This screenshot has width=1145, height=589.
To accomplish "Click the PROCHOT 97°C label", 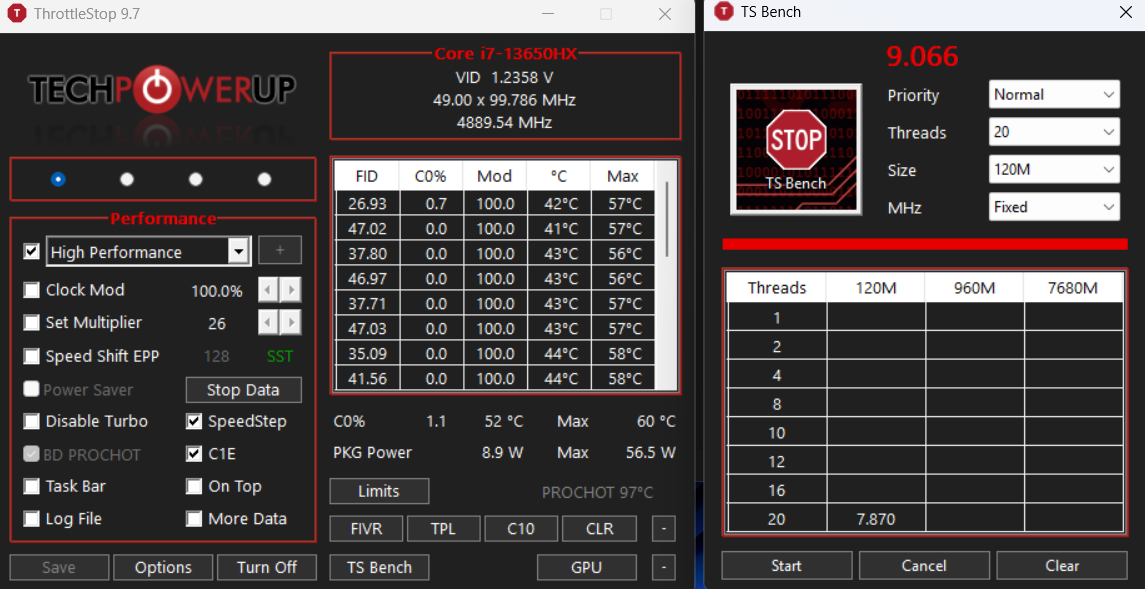I will [x=597, y=492].
